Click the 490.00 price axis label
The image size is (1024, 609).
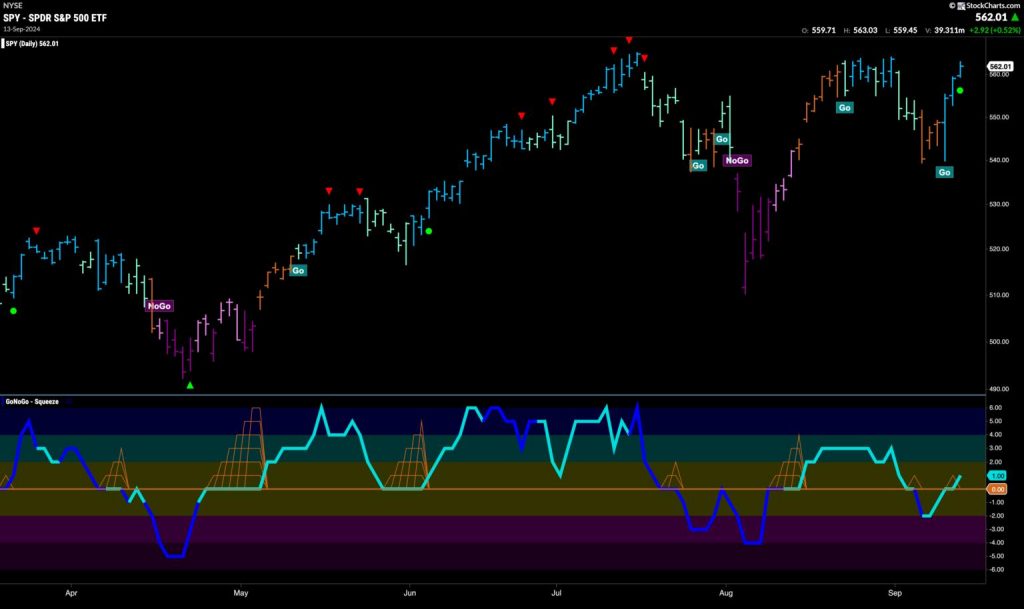point(999,389)
